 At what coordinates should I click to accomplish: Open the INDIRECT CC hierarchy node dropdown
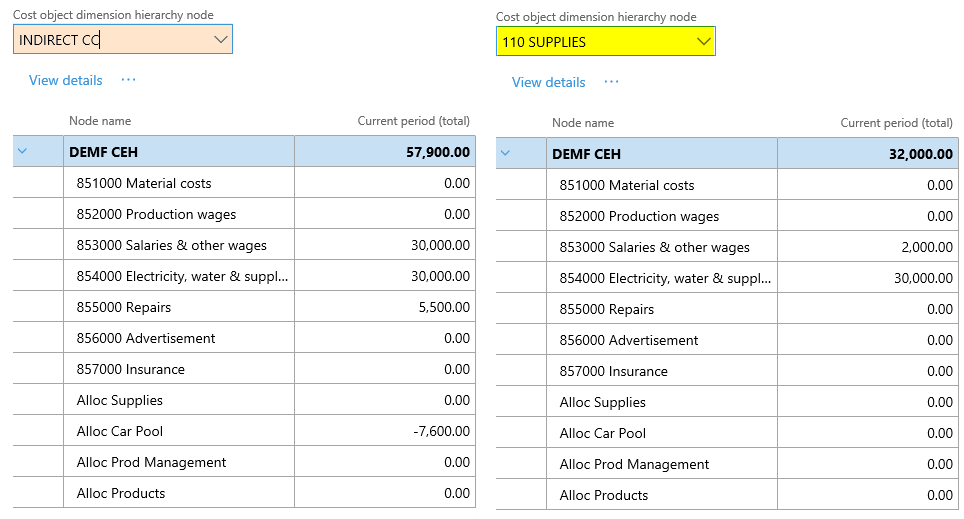point(221,40)
